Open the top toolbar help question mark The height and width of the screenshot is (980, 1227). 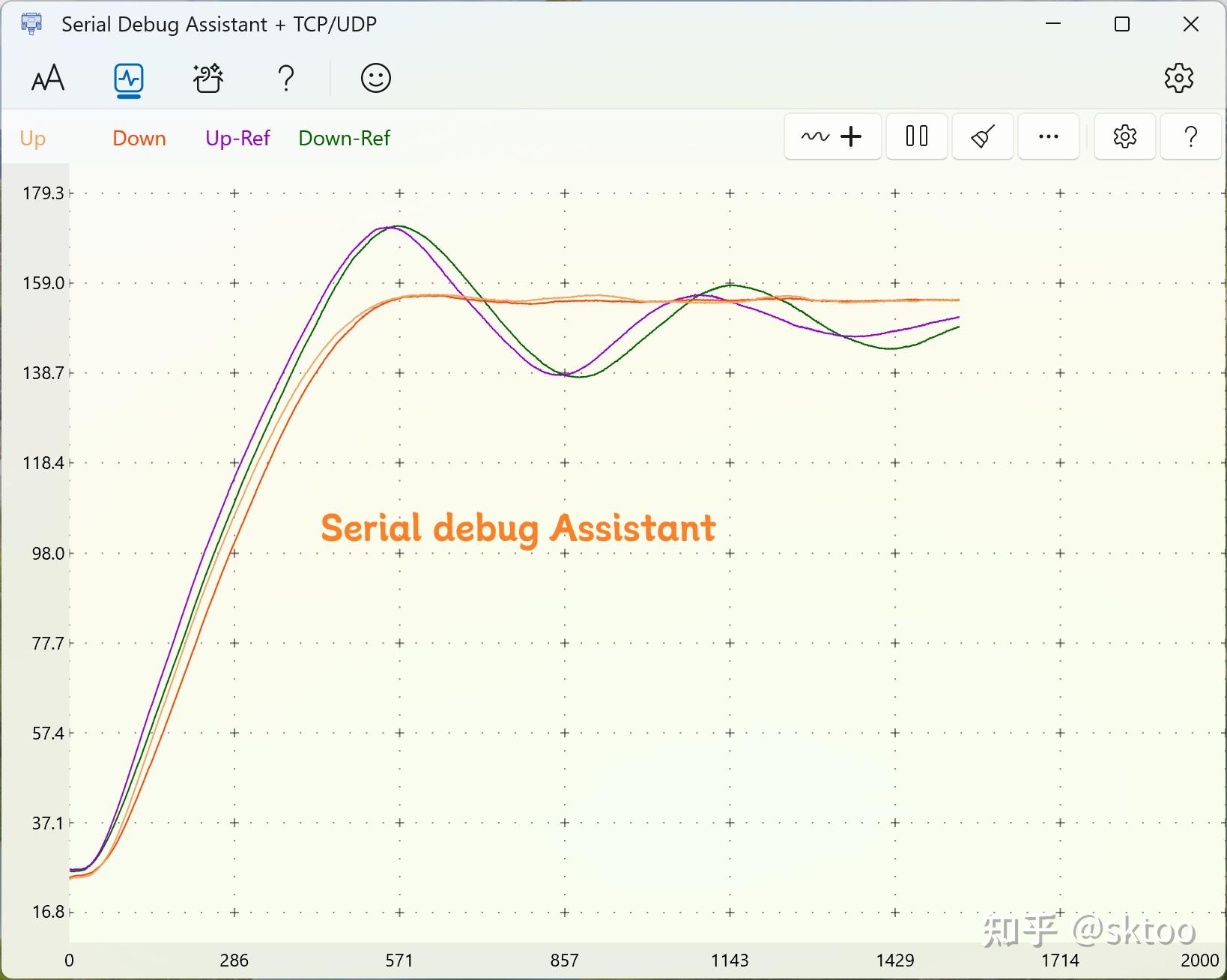click(x=285, y=77)
